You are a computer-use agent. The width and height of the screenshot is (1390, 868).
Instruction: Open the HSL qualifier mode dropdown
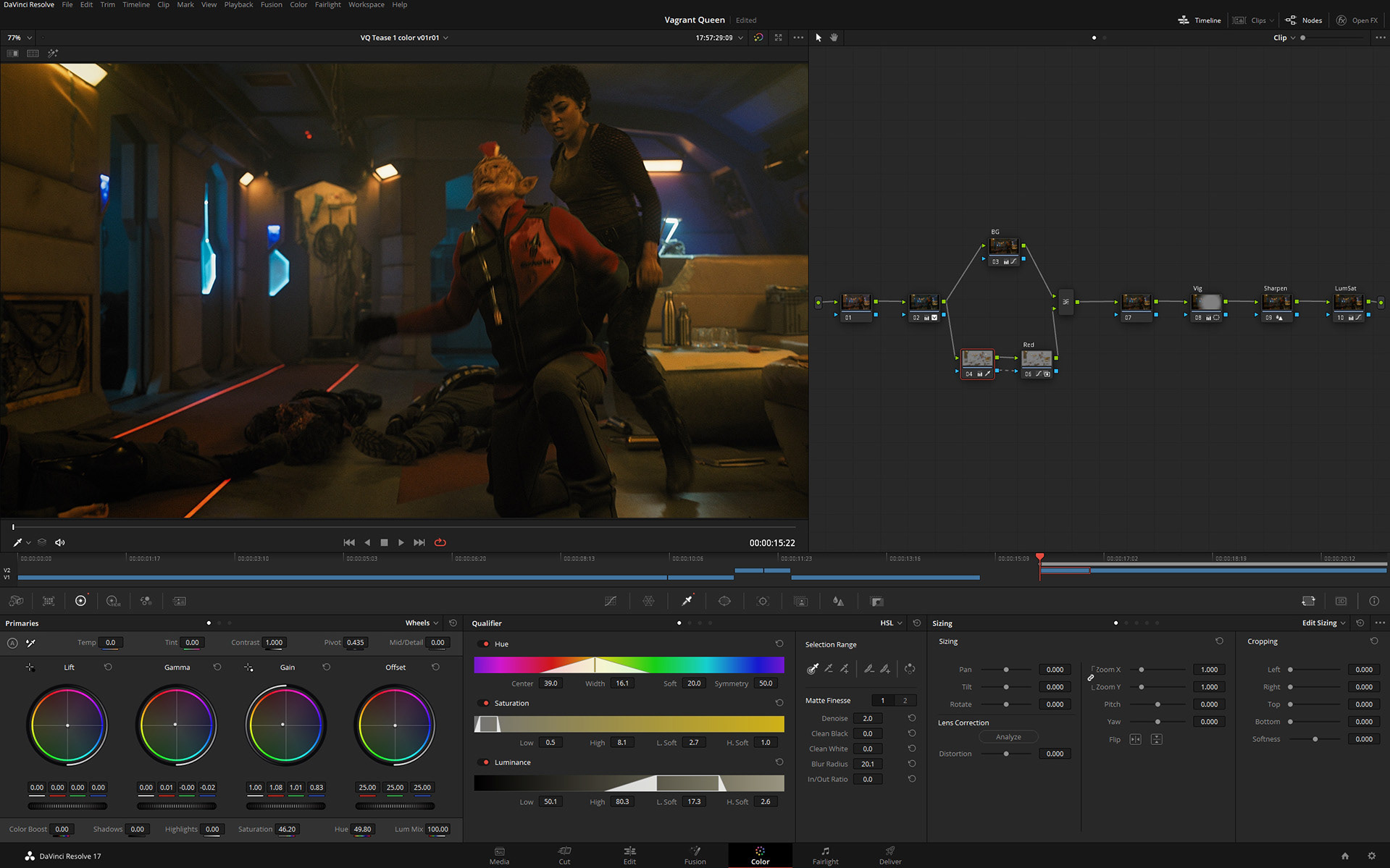tap(891, 623)
